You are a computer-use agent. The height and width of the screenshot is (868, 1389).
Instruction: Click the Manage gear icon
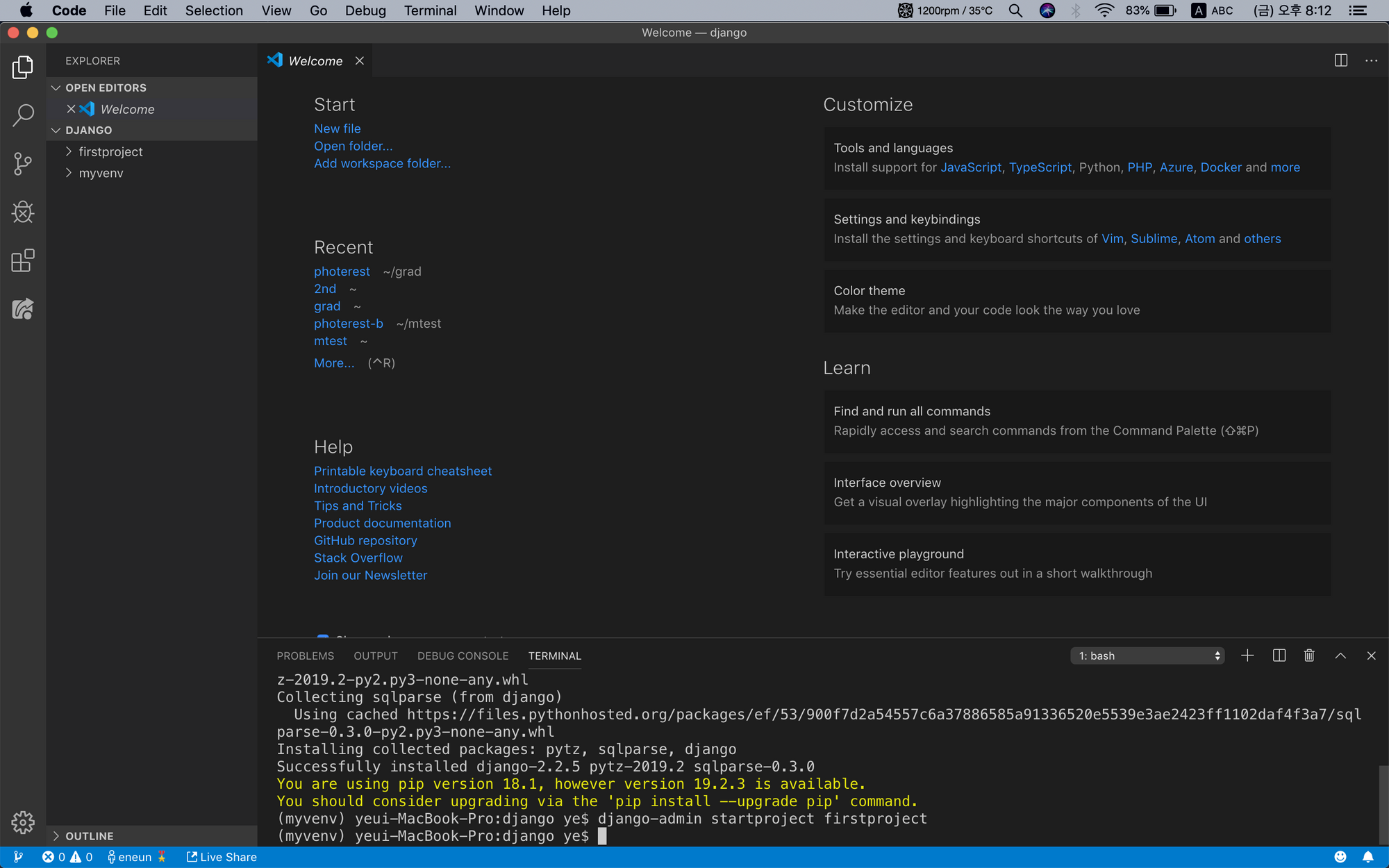[x=23, y=822]
